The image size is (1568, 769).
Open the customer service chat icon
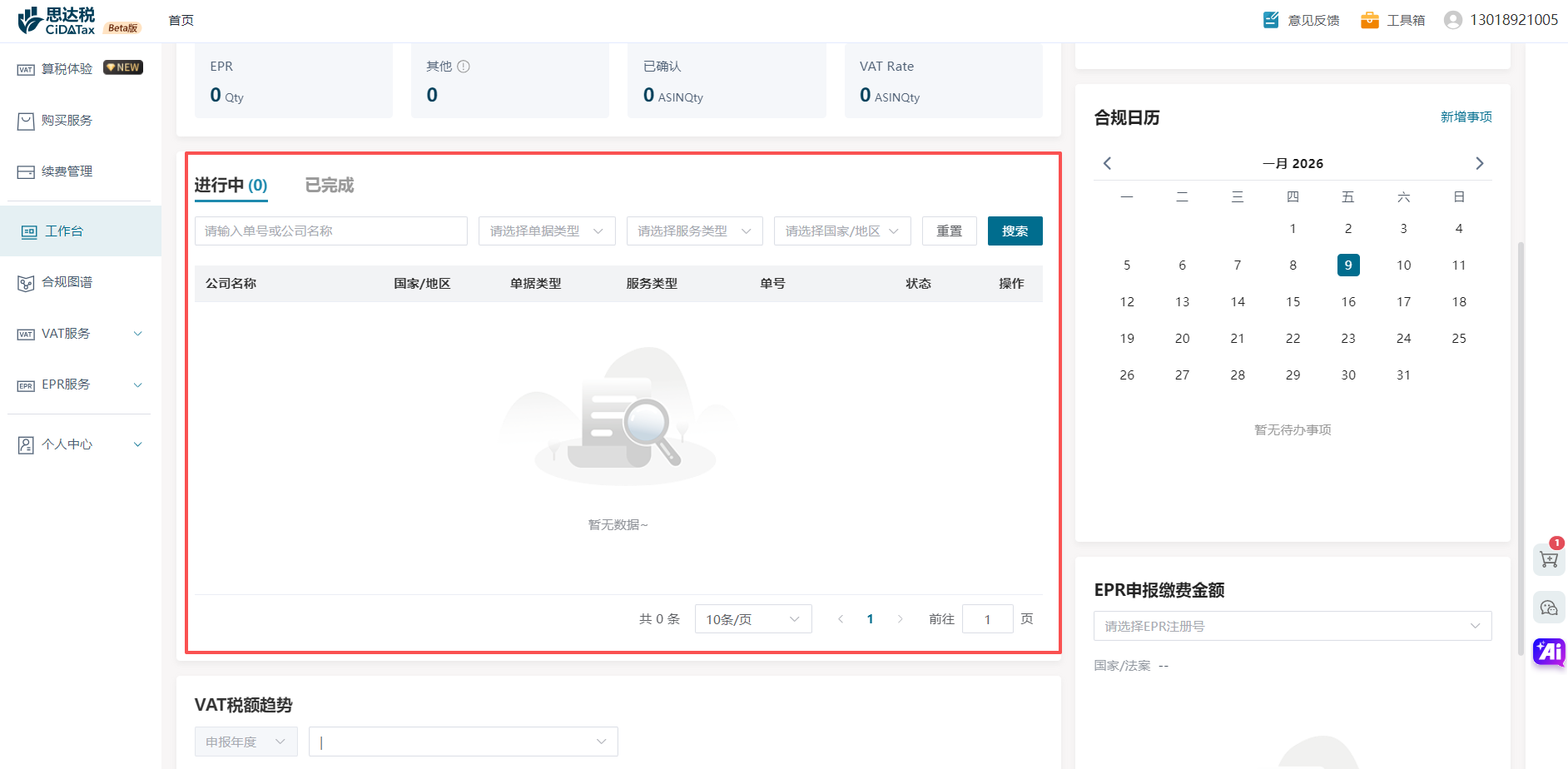click(1548, 608)
